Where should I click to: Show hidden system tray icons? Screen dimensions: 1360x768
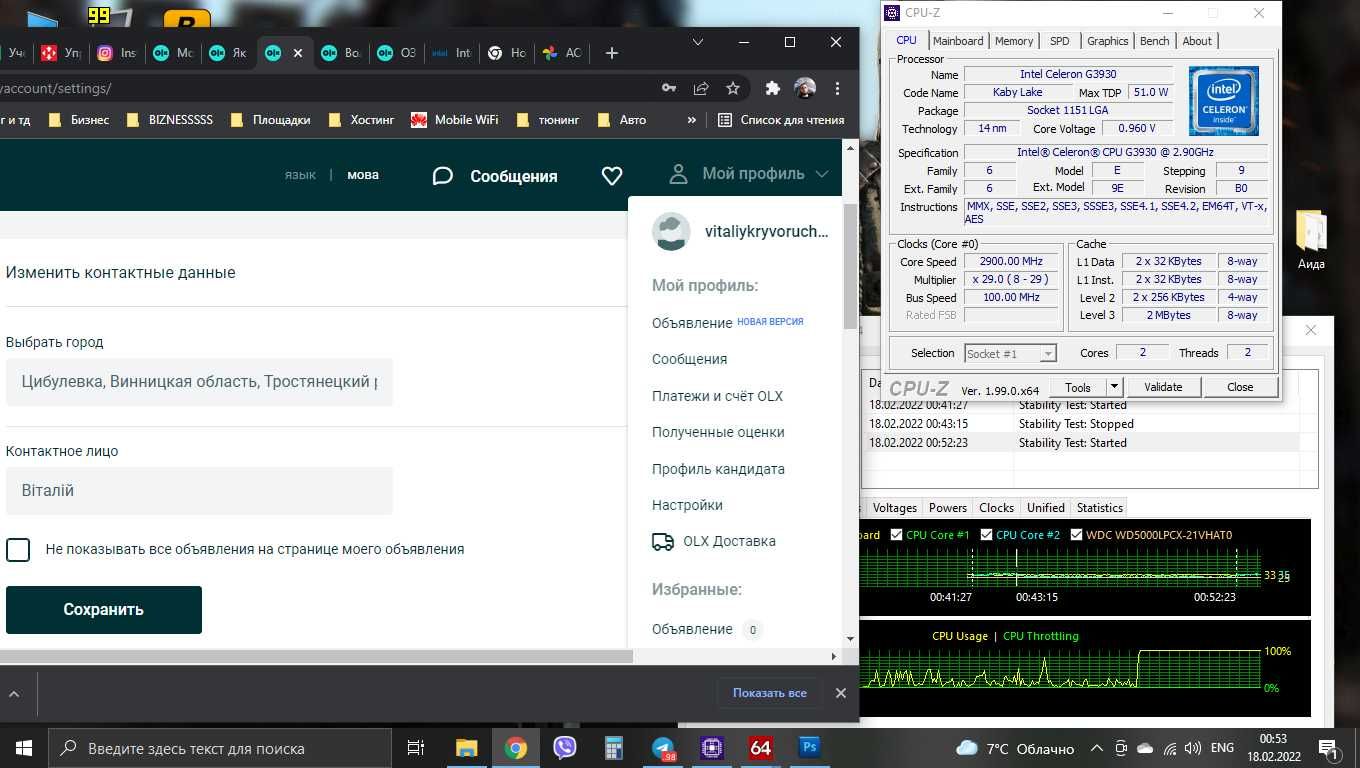coord(1096,748)
